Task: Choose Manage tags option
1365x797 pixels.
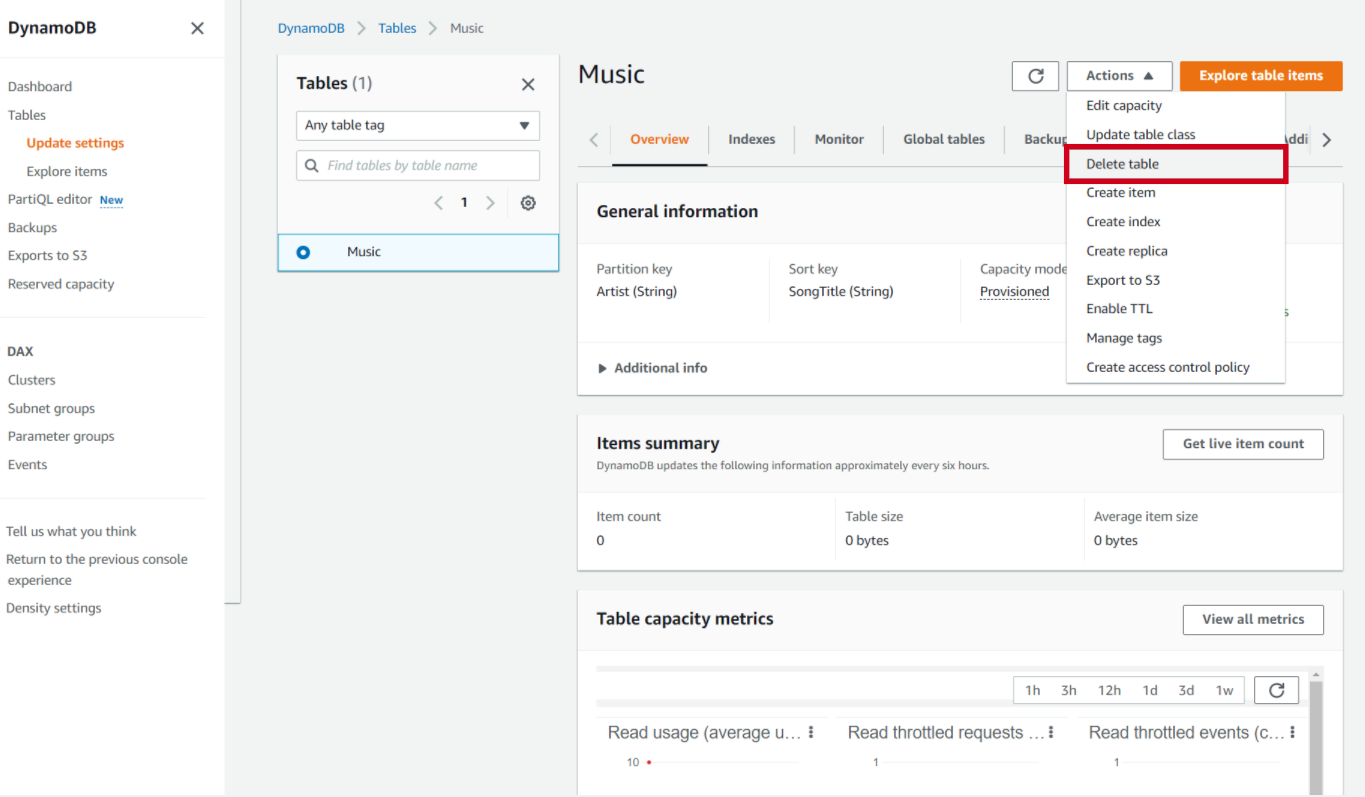Action: 1175,338
